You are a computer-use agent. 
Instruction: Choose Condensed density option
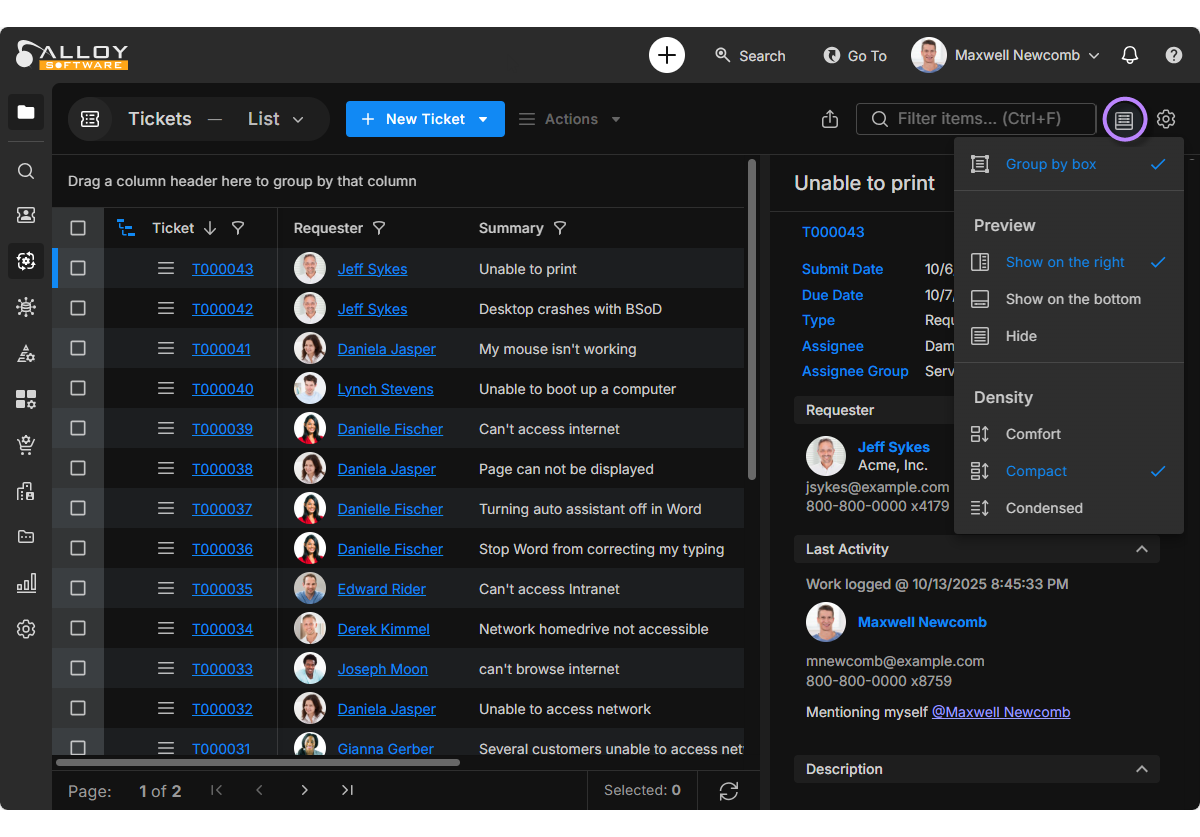point(1043,508)
